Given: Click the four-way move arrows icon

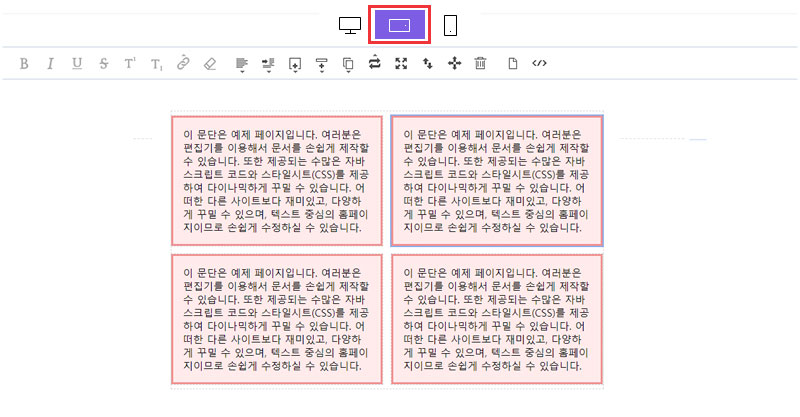Looking at the screenshot, I should (454, 64).
